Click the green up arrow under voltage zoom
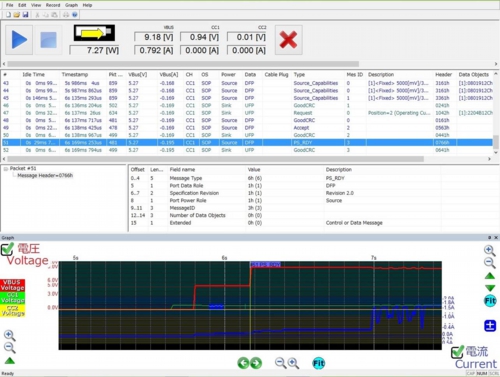This screenshot has height=377, width=500. click(10, 360)
